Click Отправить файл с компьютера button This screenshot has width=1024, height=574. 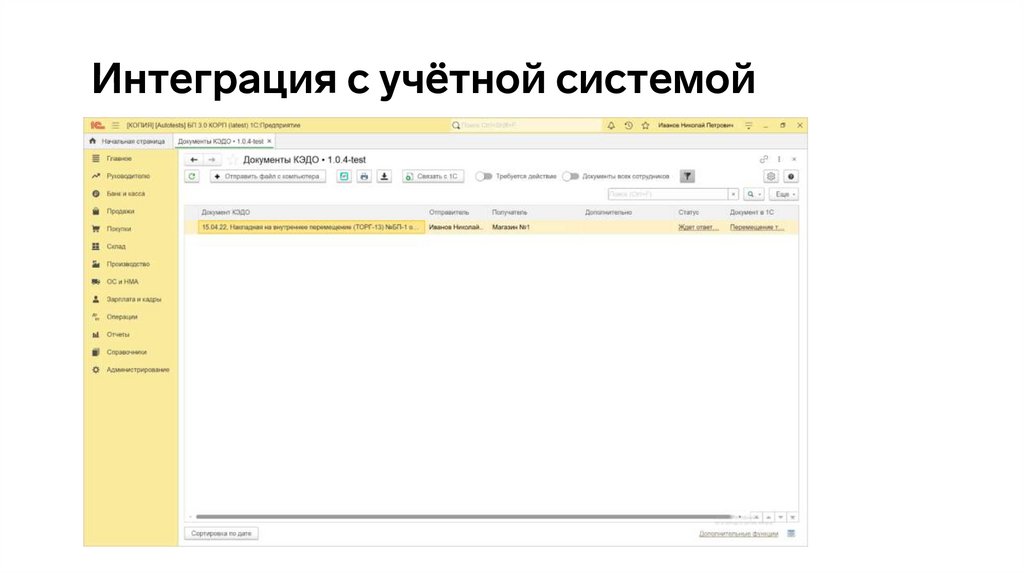[268, 176]
